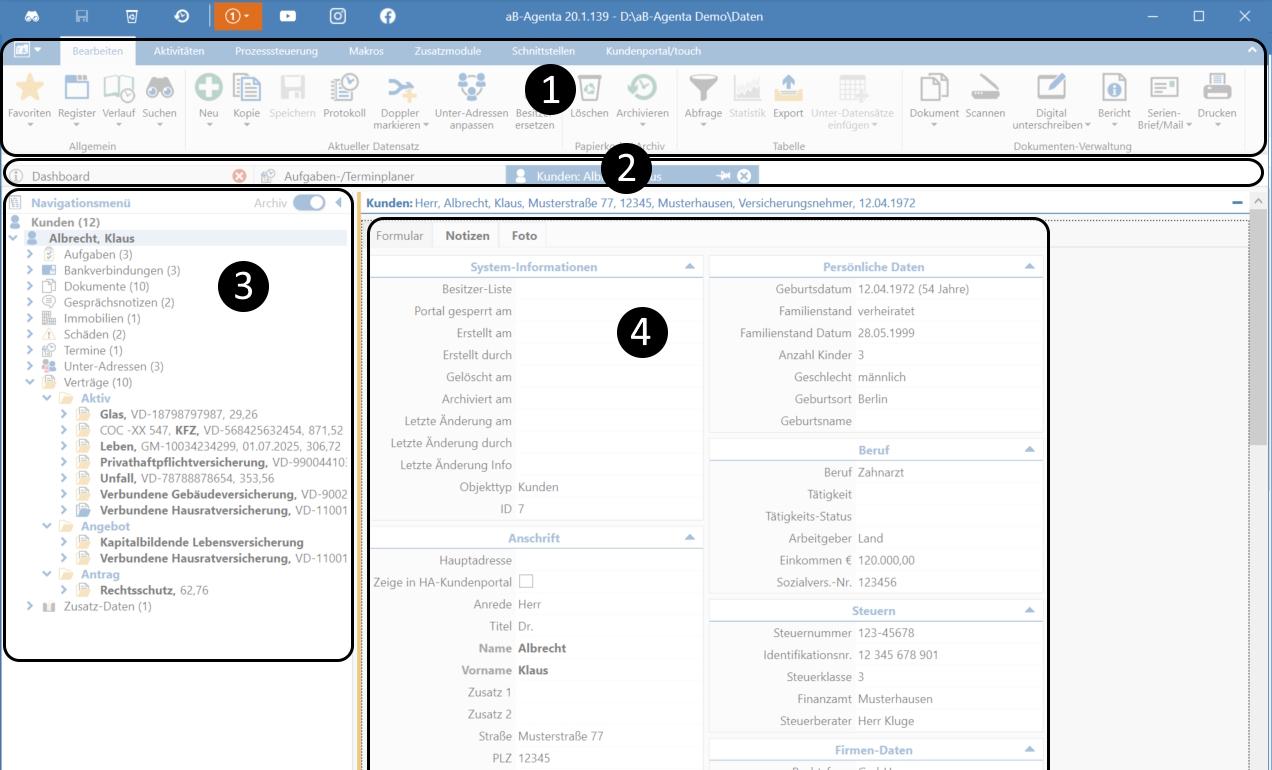
Task: Switch to the Formular tab
Action: tap(400, 236)
